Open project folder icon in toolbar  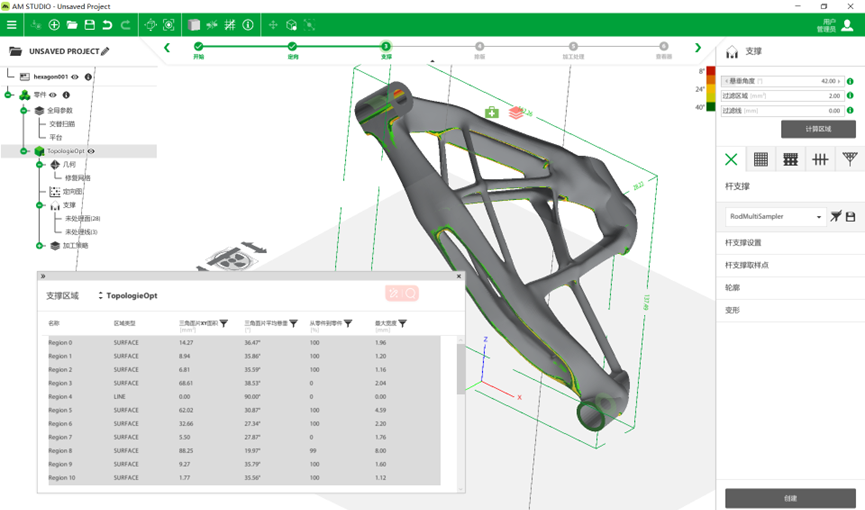tap(72, 25)
